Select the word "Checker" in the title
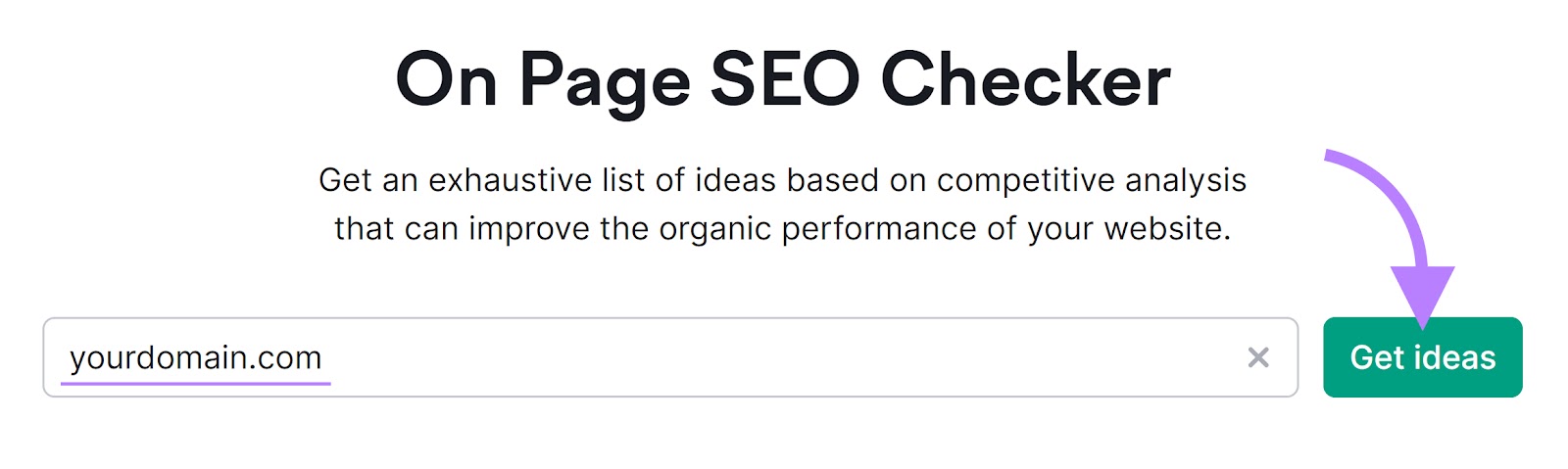 tap(1025, 79)
